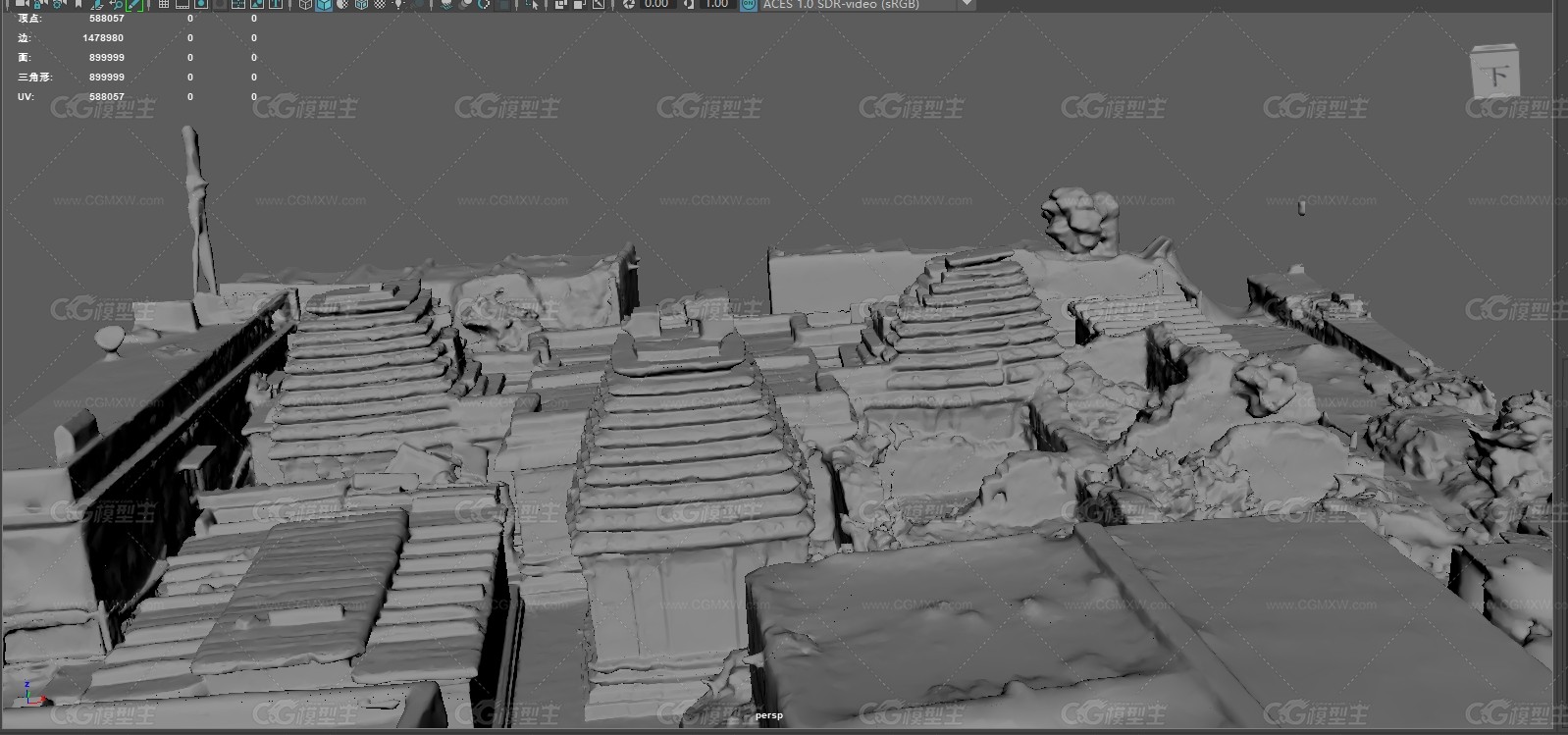
Task: Click the UV heads-up label
Action: click(x=26, y=96)
